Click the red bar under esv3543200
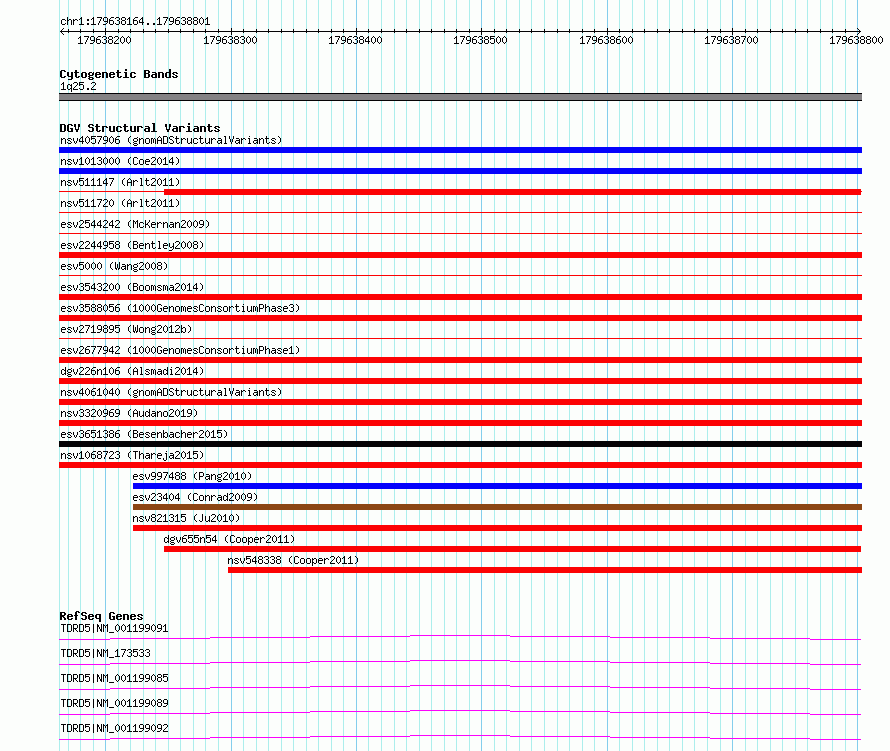Viewport: 890px width, 751px height. [460, 297]
